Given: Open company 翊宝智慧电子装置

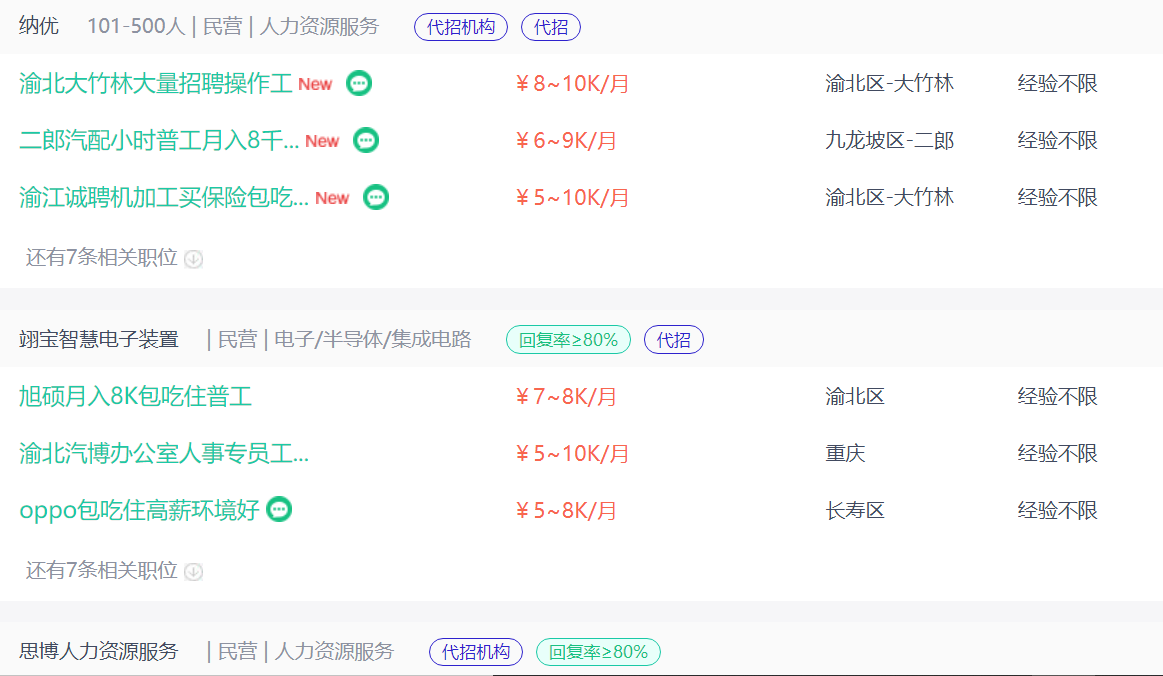Looking at the screenshot, I should (x=99, y=340).
